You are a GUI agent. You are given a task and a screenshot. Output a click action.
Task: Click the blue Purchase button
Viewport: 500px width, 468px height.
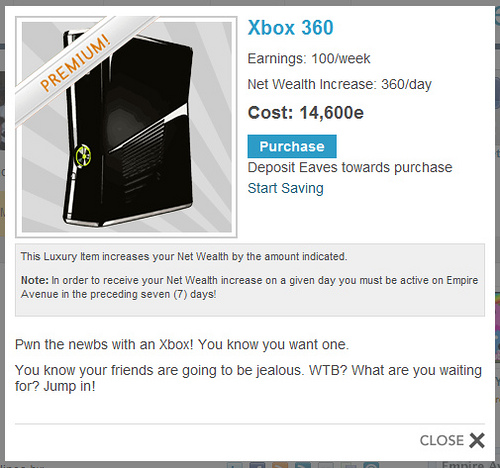[292, 146]
